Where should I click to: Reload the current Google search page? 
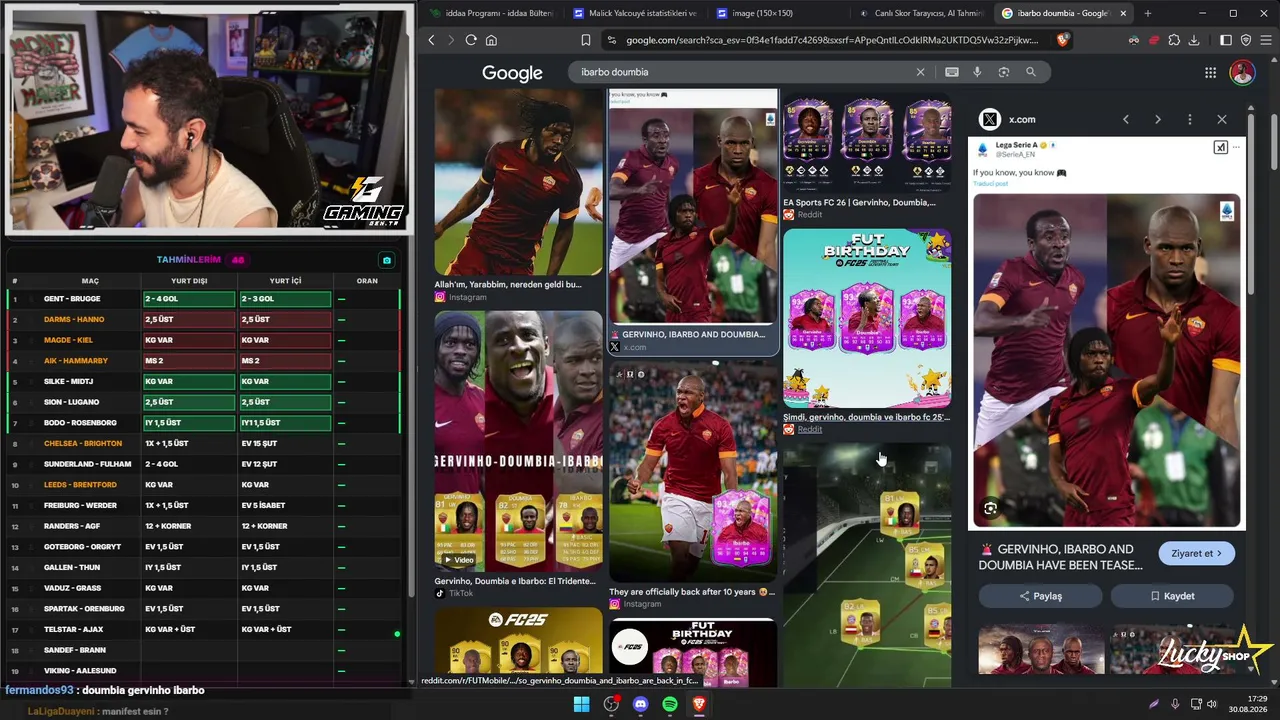point(471,40)
